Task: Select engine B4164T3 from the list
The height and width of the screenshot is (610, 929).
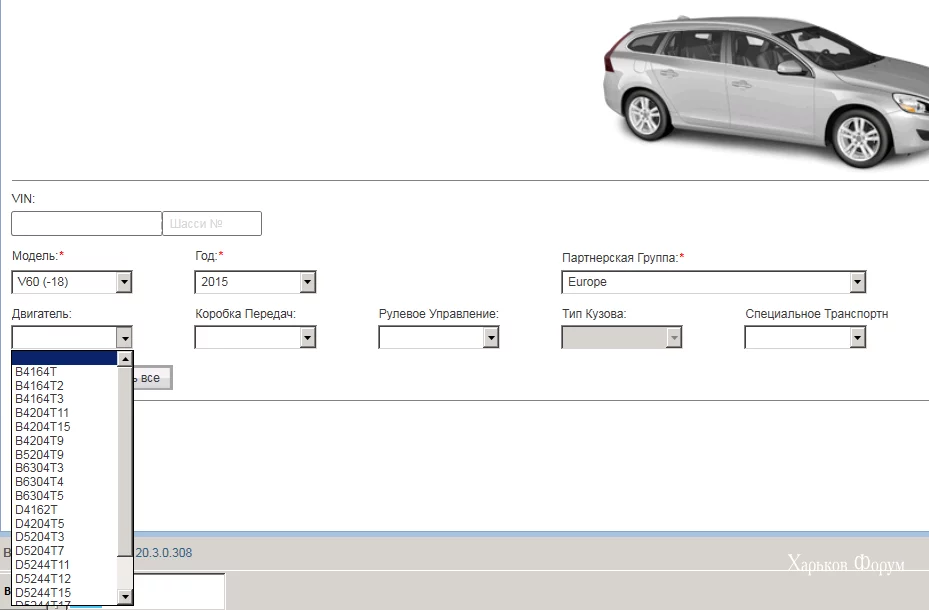Action: (x=65, y=399)
